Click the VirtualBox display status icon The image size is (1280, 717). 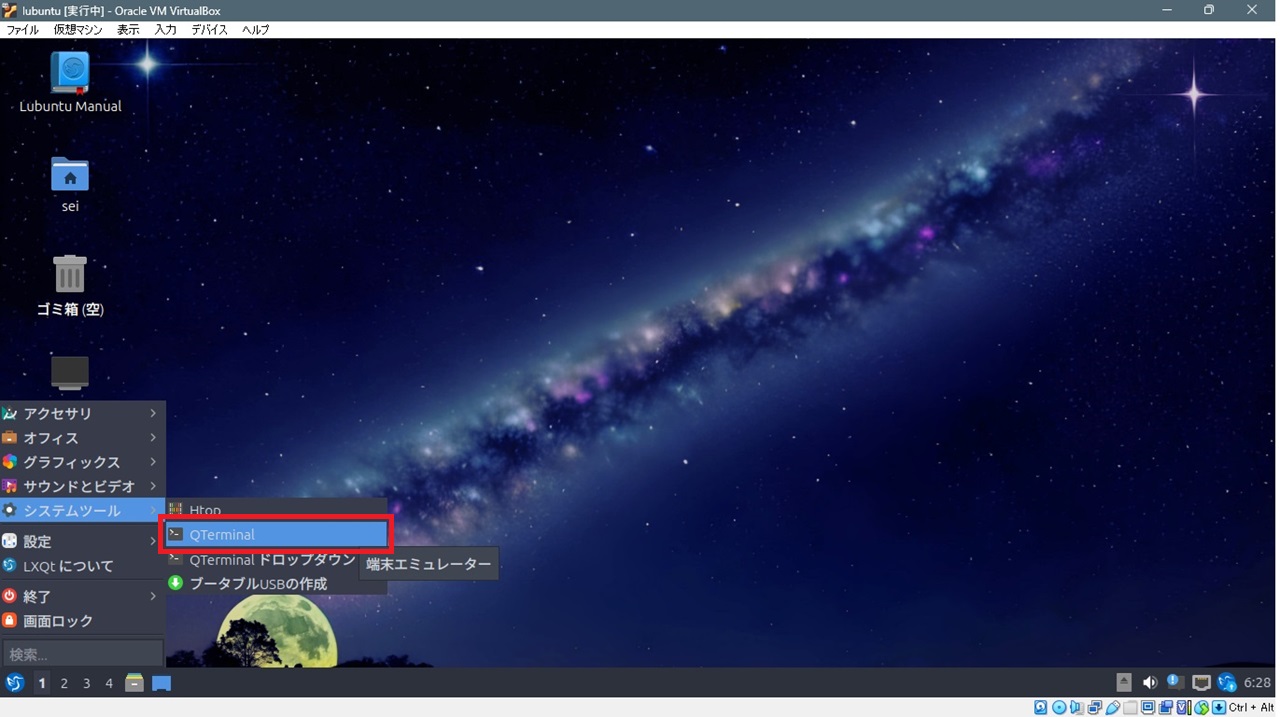1148,708
